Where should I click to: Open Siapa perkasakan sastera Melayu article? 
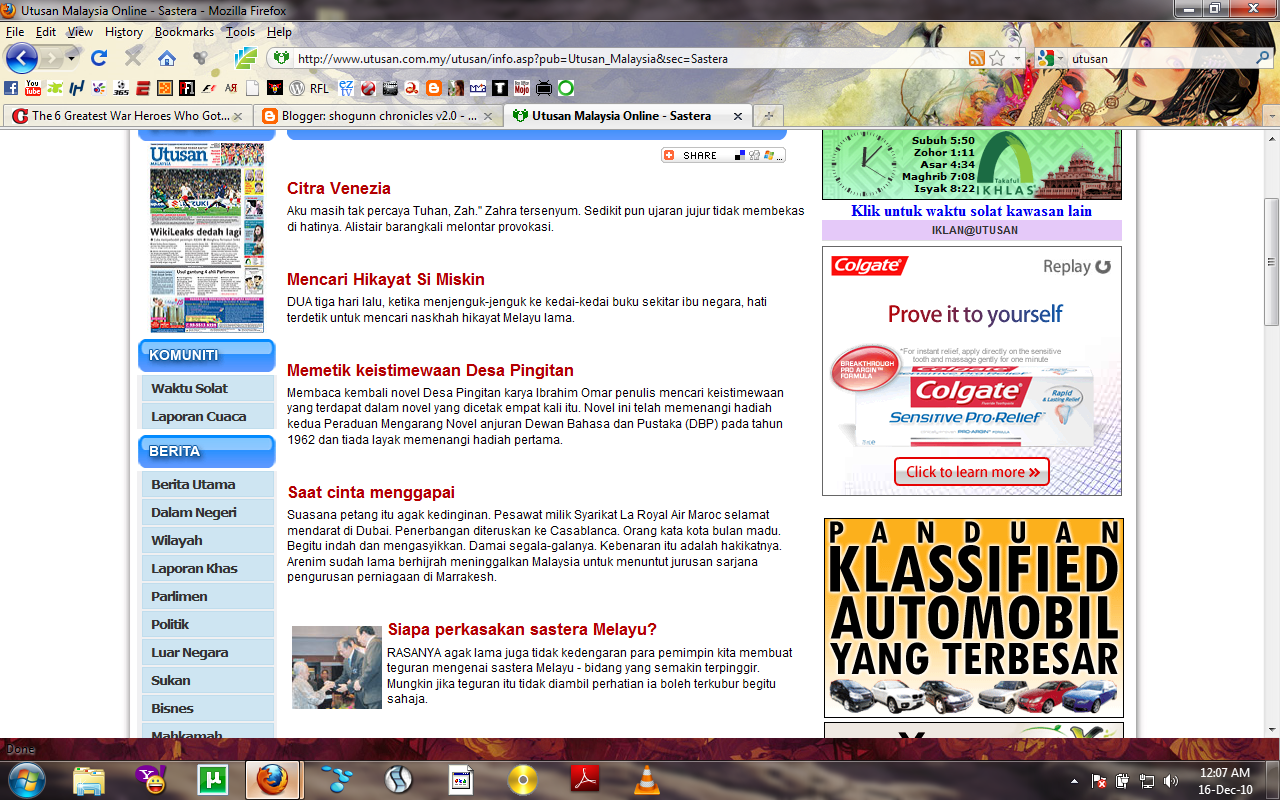[522, 629]
